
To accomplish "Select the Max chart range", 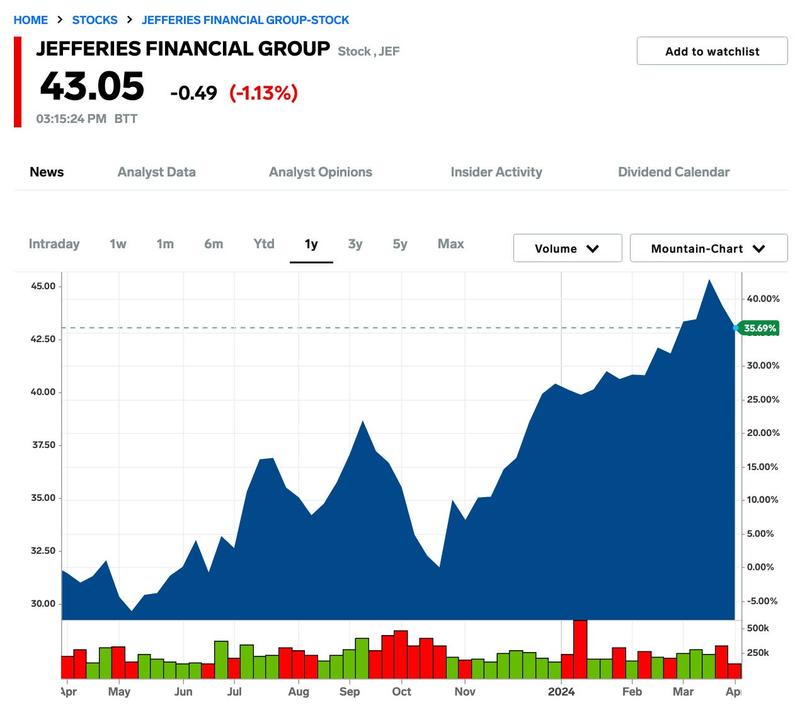I will pyautogui.click(x=451, y=244).
